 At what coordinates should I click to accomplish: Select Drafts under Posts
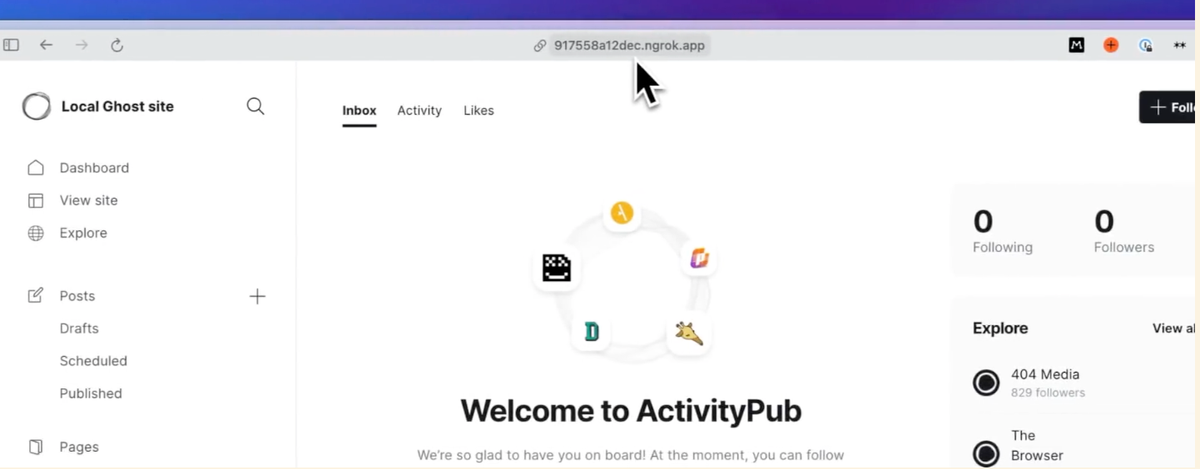tap(79, 328)
